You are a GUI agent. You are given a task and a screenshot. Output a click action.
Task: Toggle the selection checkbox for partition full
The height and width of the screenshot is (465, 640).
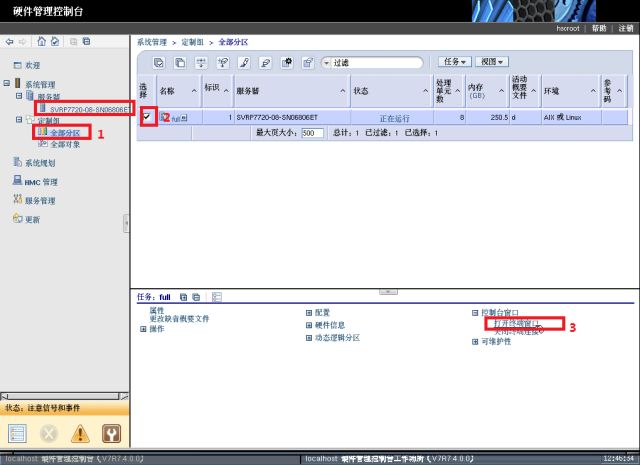pos(147,117)
